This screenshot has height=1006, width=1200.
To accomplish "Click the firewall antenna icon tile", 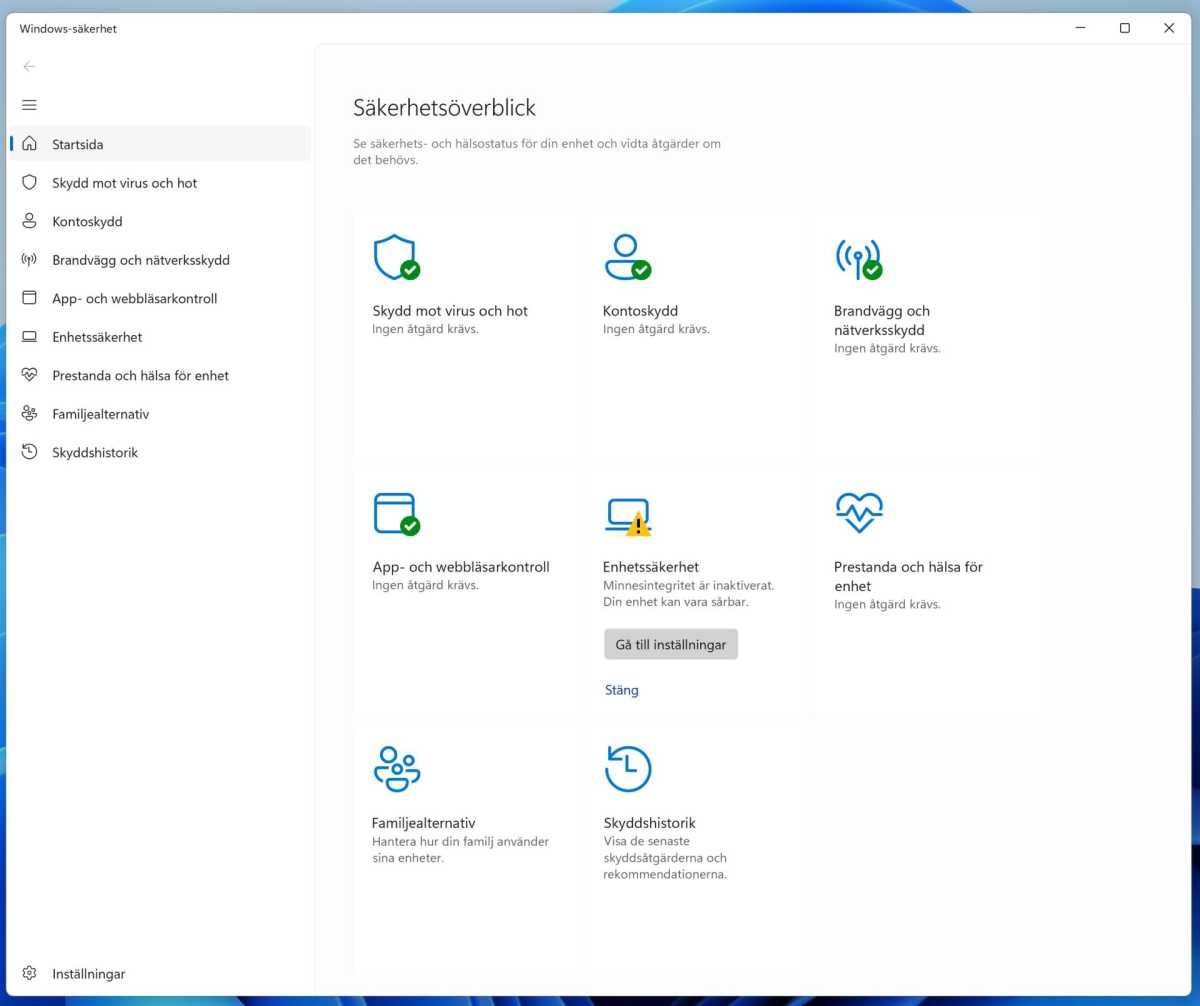I will point(857,258).
